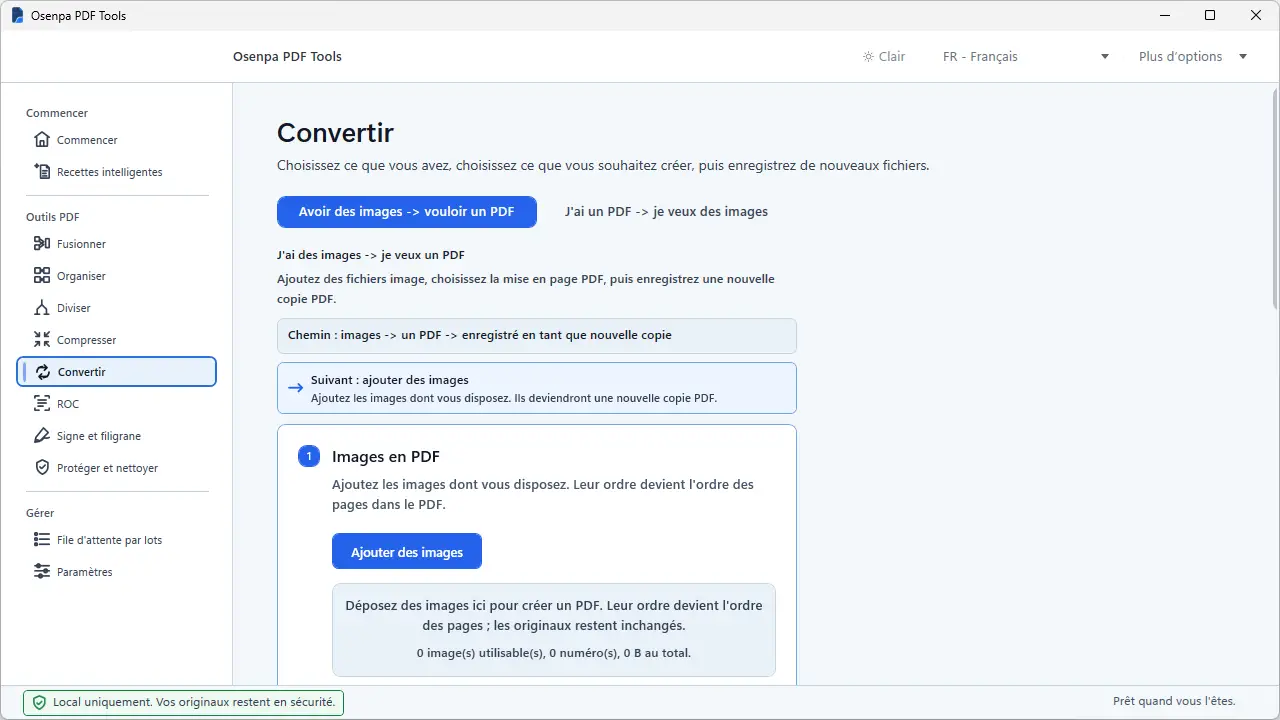This screenshot has width=1280, height=720.
Task: Go to the Commencer start page
Action: 117,140
